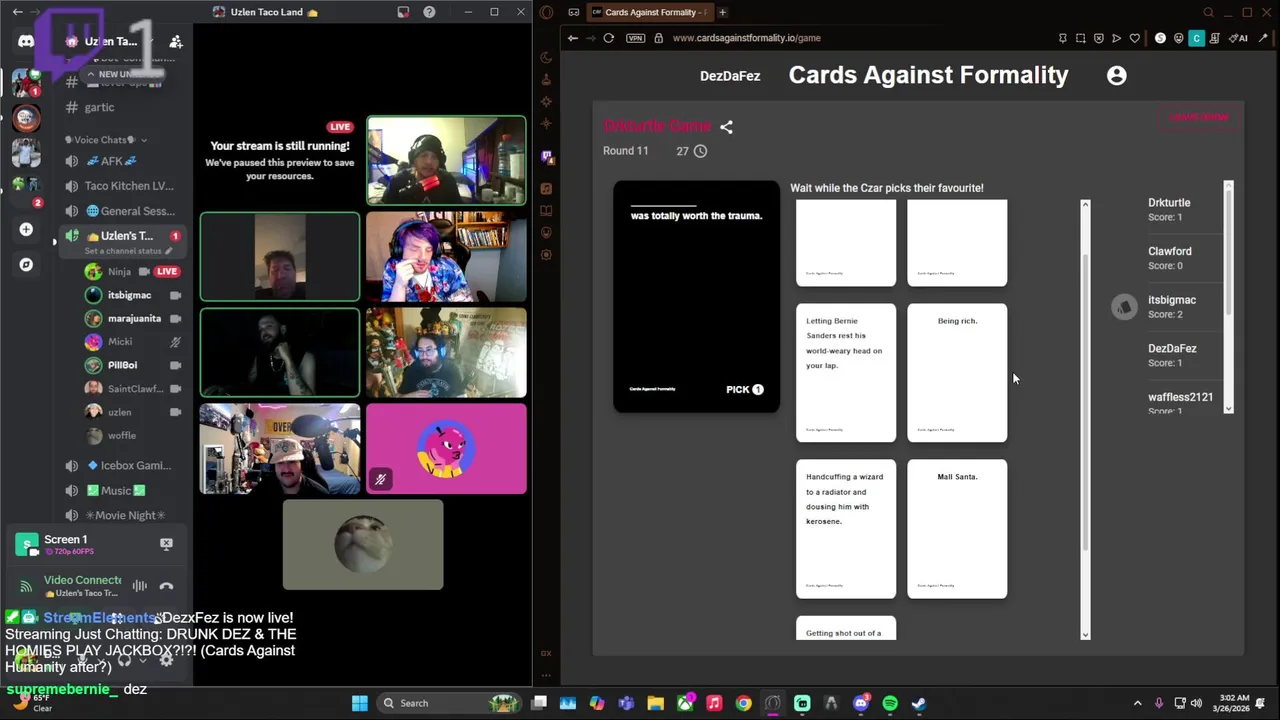The image size is (1280, 720).
Task: Join the General Sess voice channel
Action: [x=124, y=211]
